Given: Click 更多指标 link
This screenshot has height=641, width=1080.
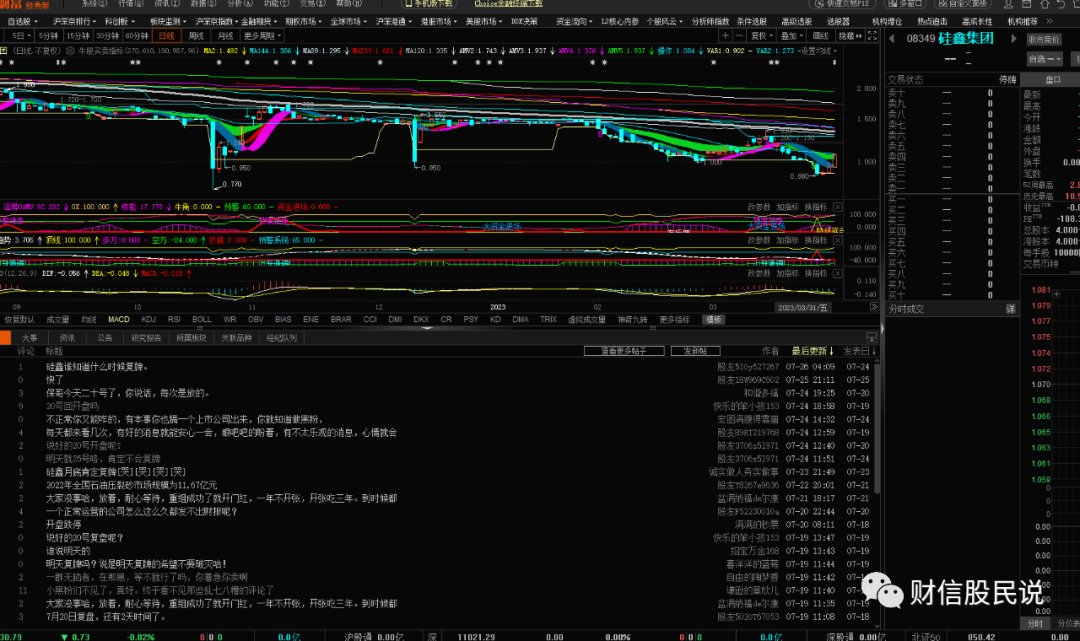Looking at the screenshot, I should (x=674, y=319).
